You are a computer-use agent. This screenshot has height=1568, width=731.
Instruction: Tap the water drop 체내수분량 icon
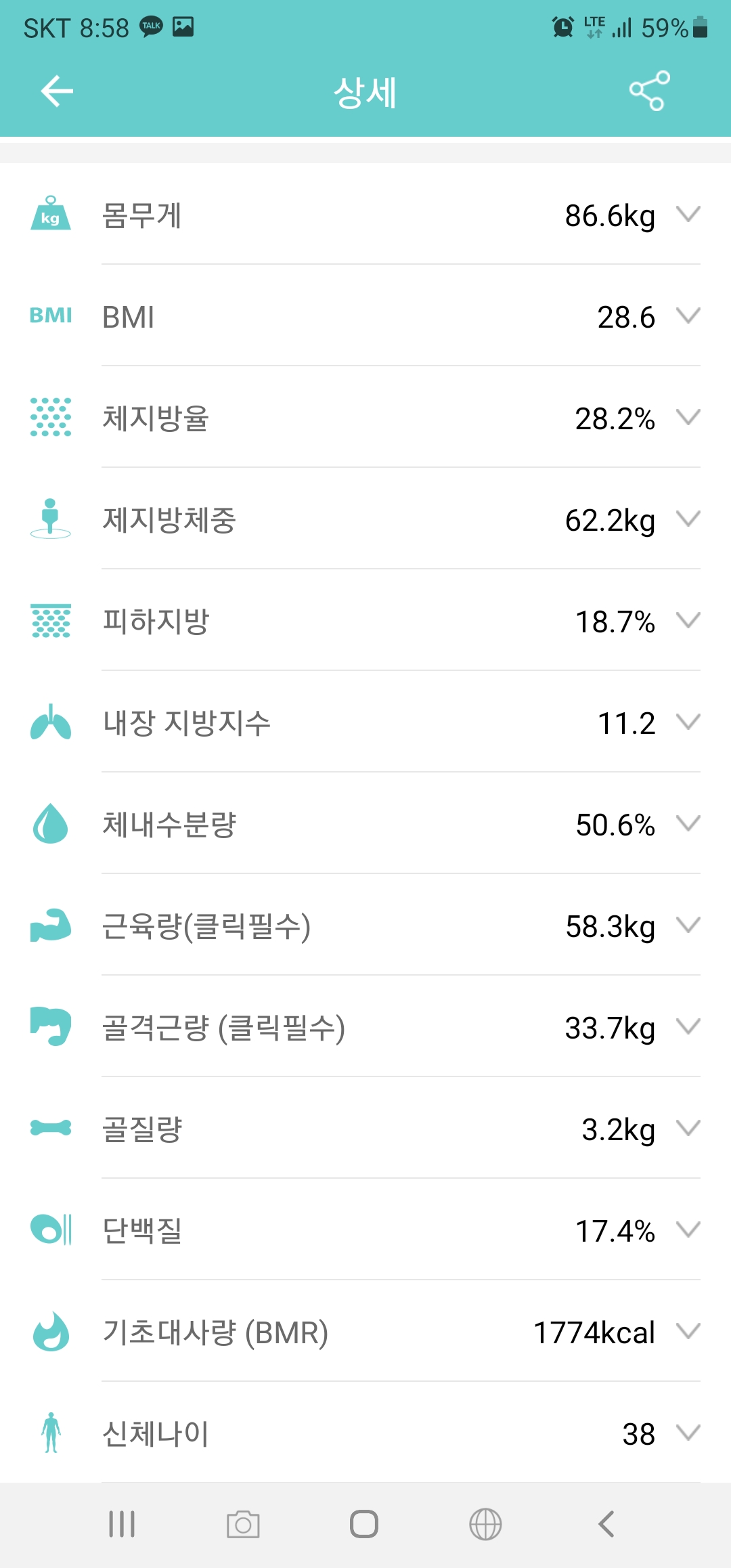51,823
